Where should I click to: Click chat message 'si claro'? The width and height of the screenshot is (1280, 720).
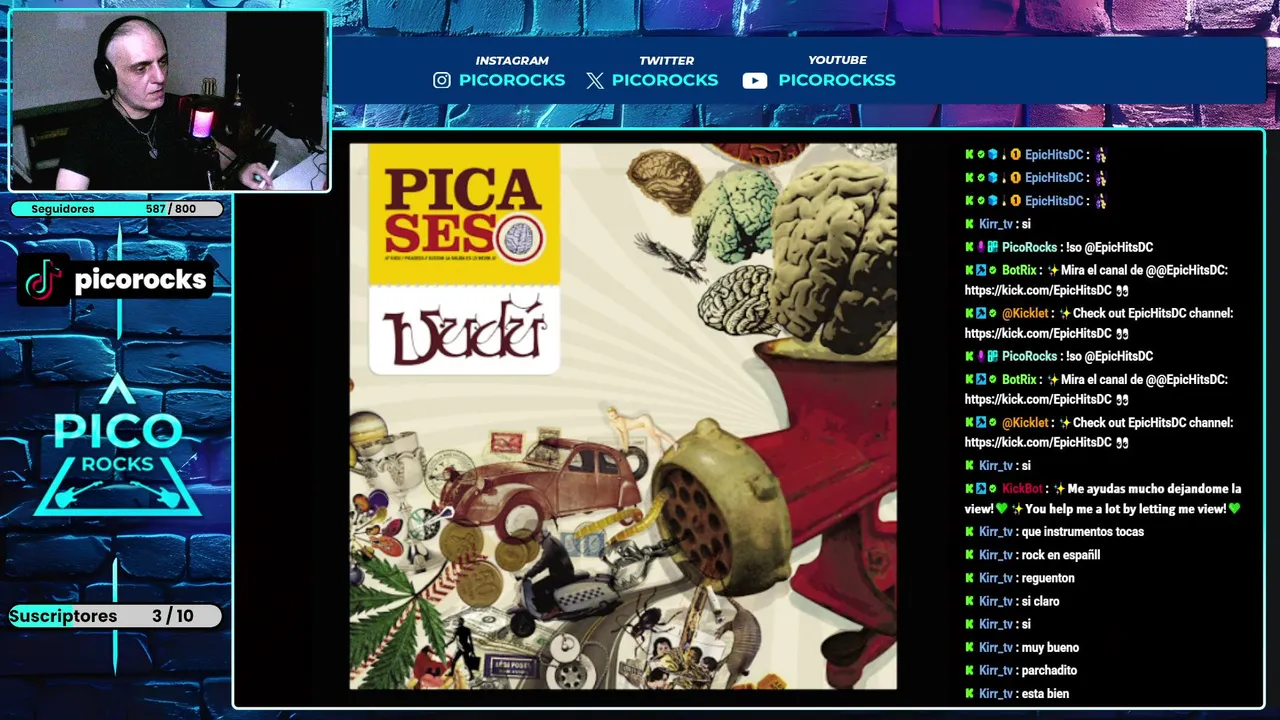[1040, 601]
